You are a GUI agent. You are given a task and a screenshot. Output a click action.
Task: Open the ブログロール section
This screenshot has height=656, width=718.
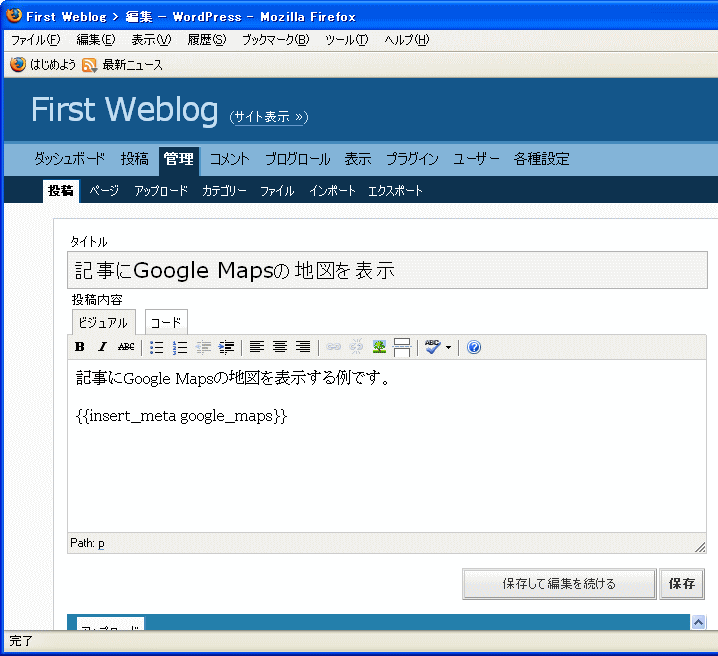pyautogui.click(x=298, y=159)
